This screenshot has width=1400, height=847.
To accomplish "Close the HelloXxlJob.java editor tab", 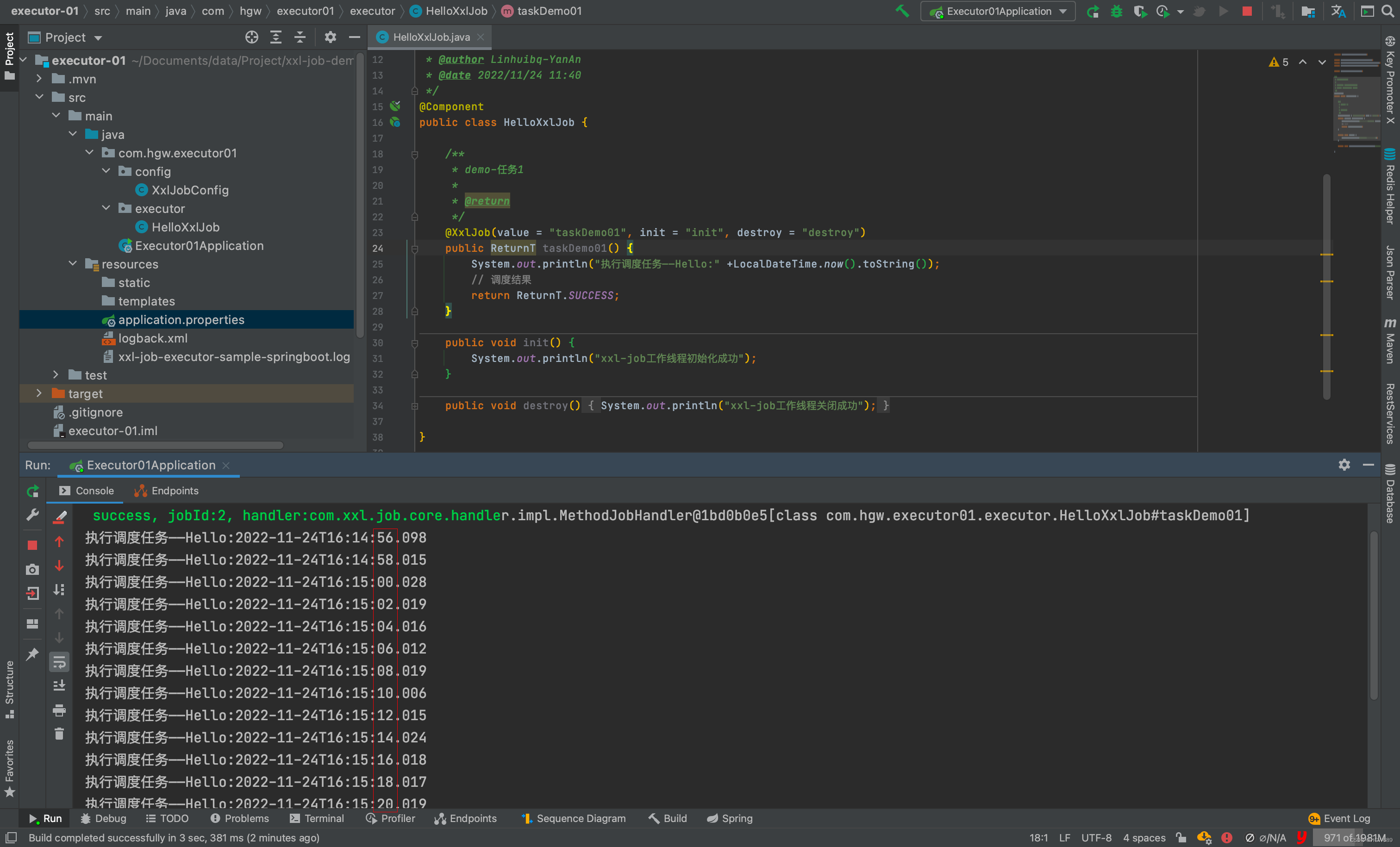I will coord(481,37).
